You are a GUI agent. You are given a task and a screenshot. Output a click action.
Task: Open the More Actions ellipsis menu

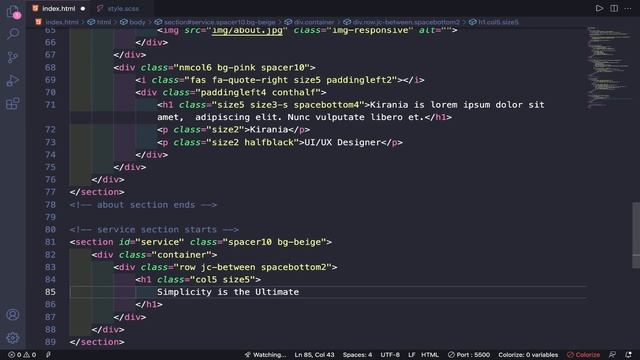(628, 8)
